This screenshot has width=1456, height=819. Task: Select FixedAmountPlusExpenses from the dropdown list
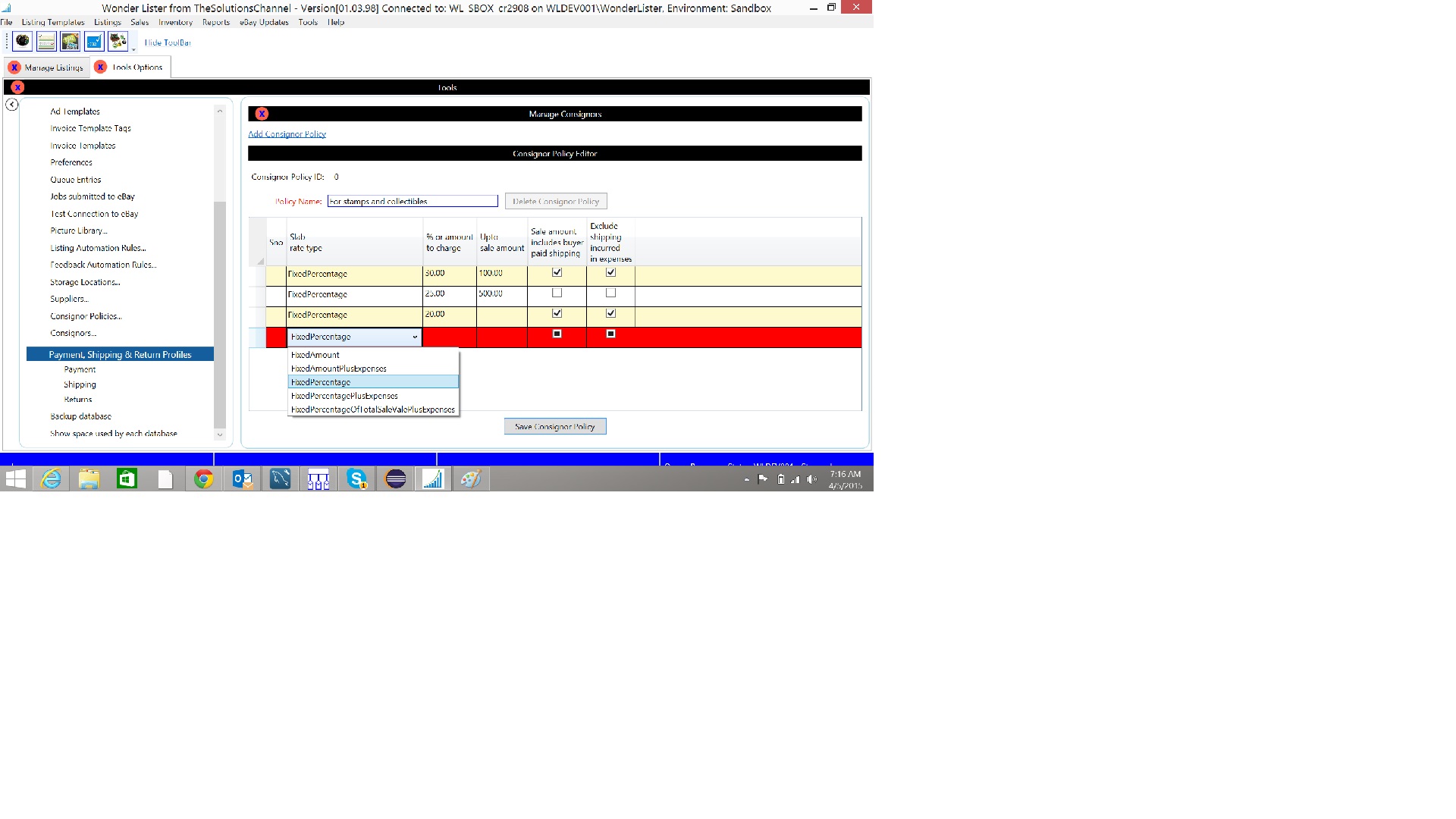373,369
